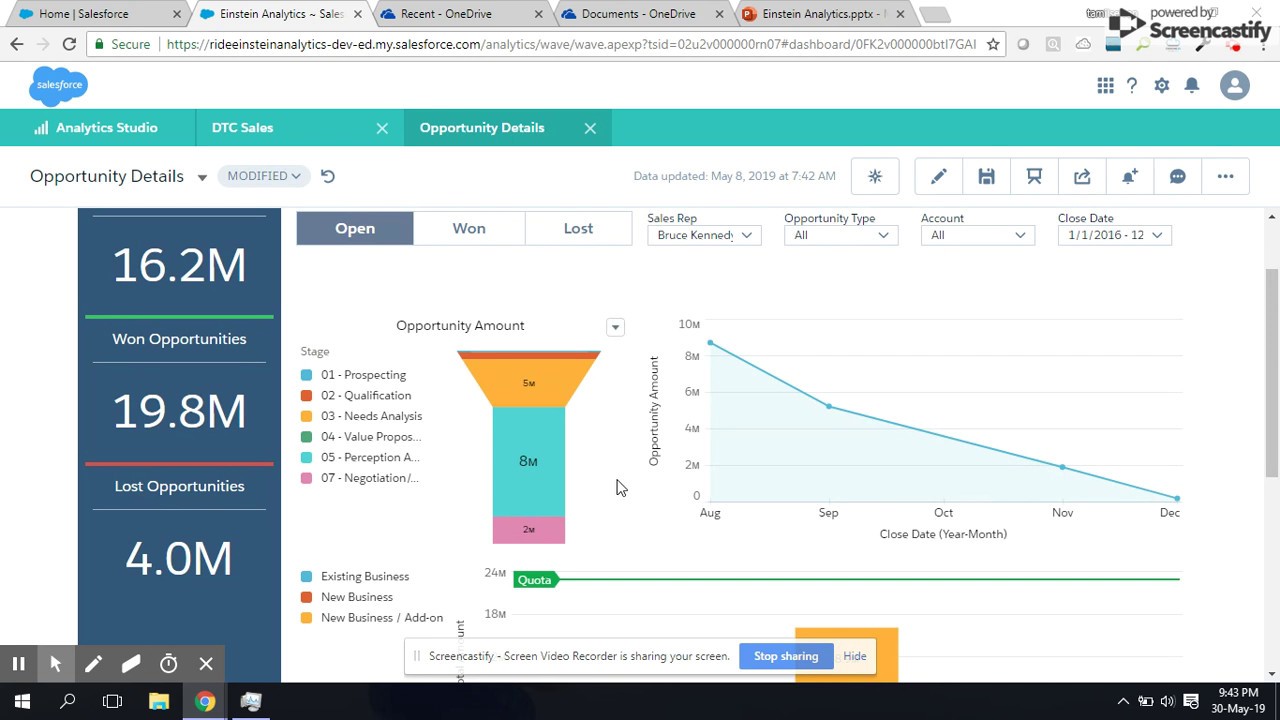This screenshot has width=1280, height=720.
Task: Set a notification with bell-plus icon
Action: [x=1130, y=176]
